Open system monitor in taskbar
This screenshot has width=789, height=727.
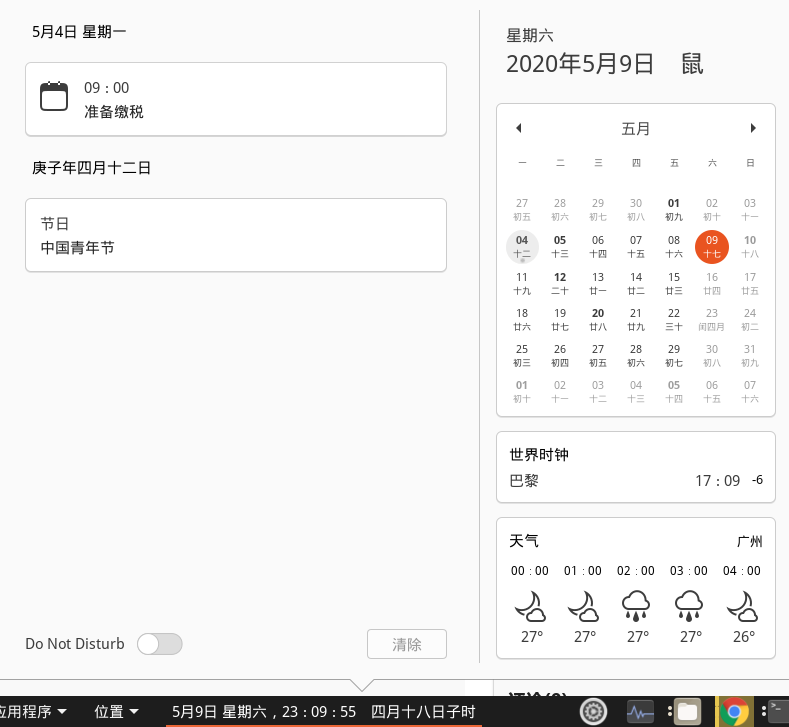[x=640, y=712]
